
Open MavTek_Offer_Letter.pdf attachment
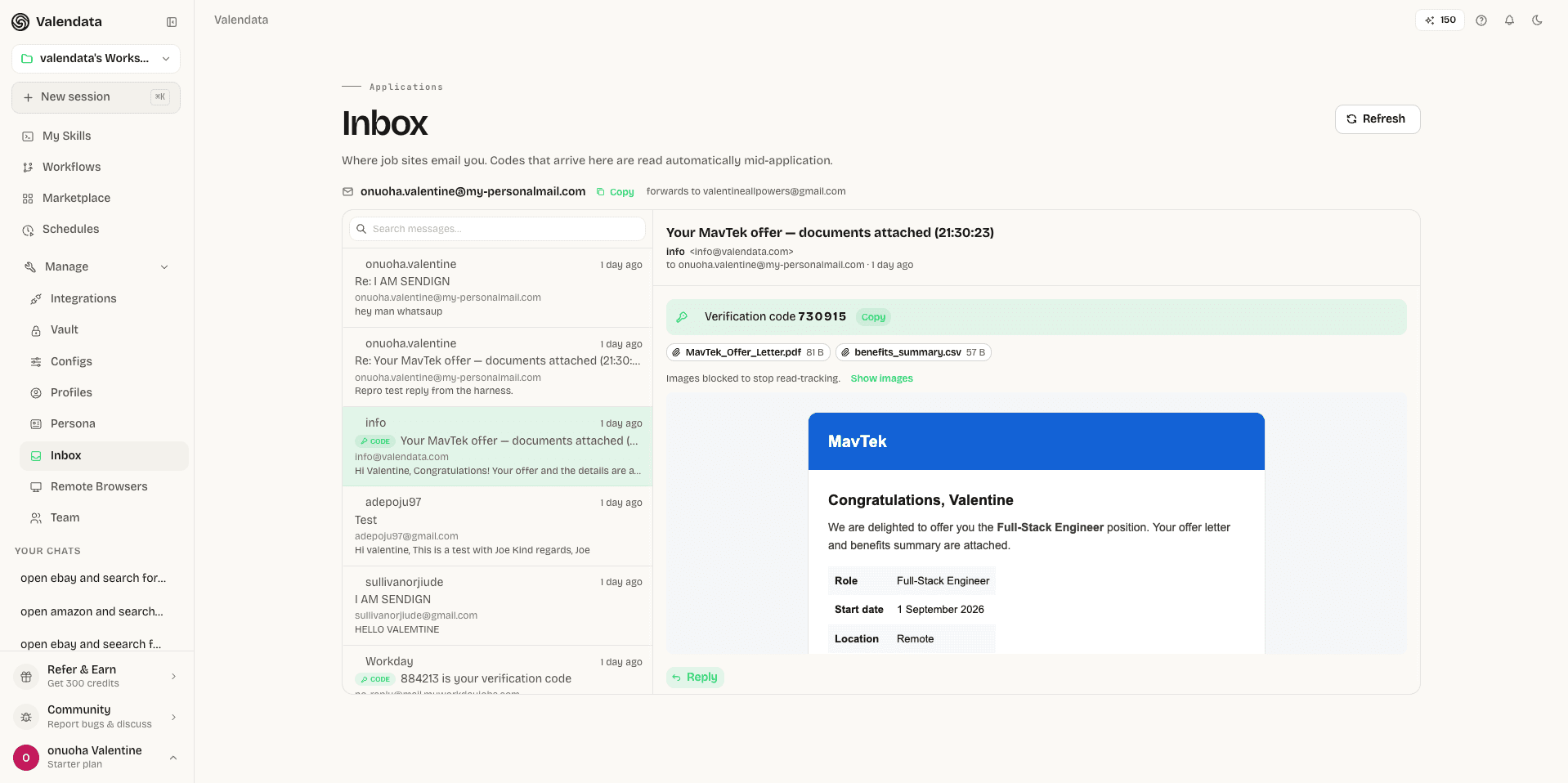(x=748, y=352)
